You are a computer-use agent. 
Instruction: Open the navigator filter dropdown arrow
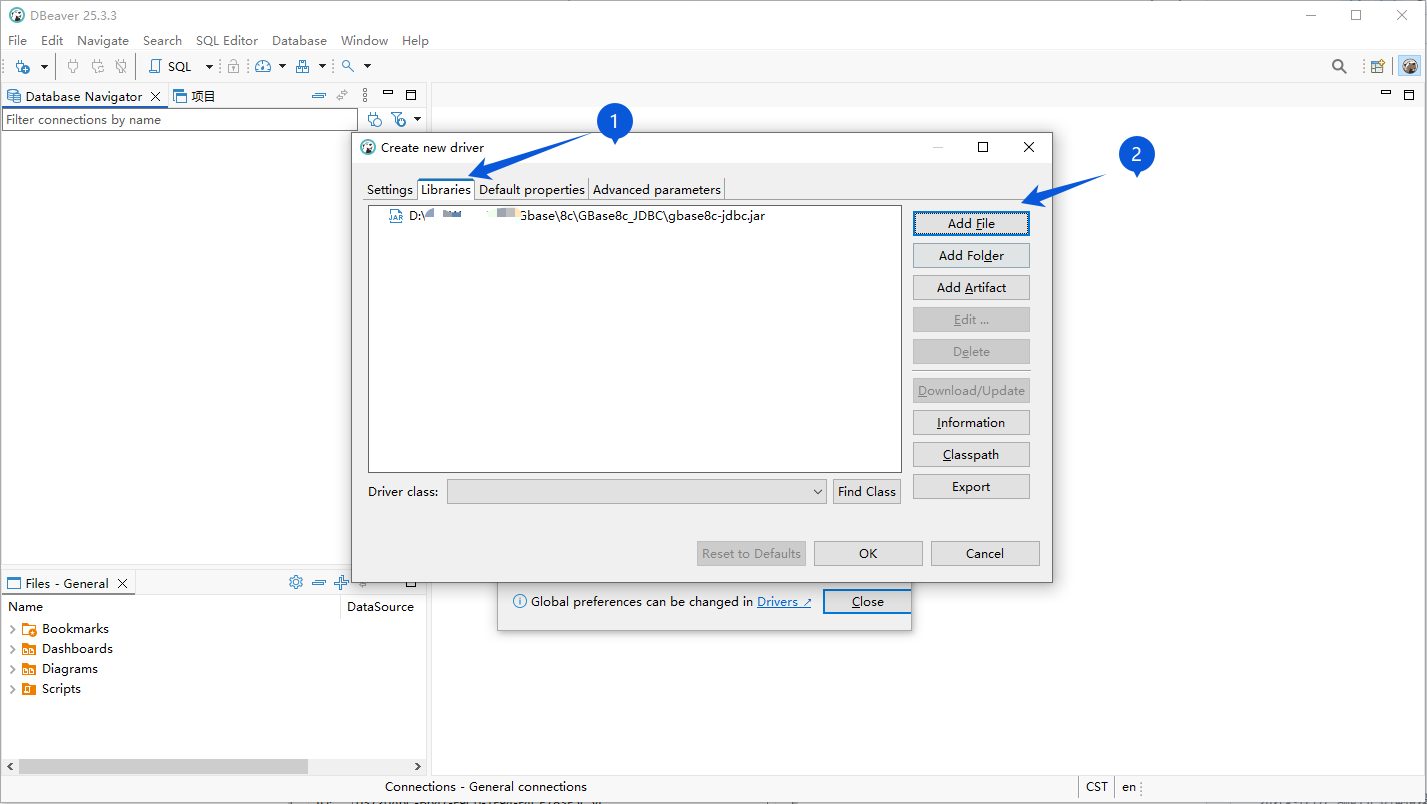417,120
